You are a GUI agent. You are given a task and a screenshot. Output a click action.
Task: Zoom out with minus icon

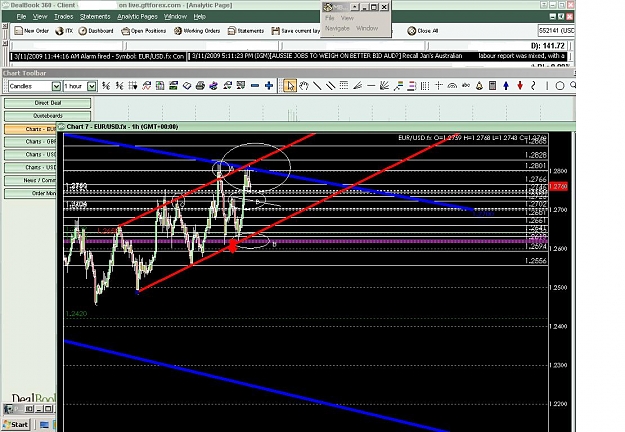[255, 86]
